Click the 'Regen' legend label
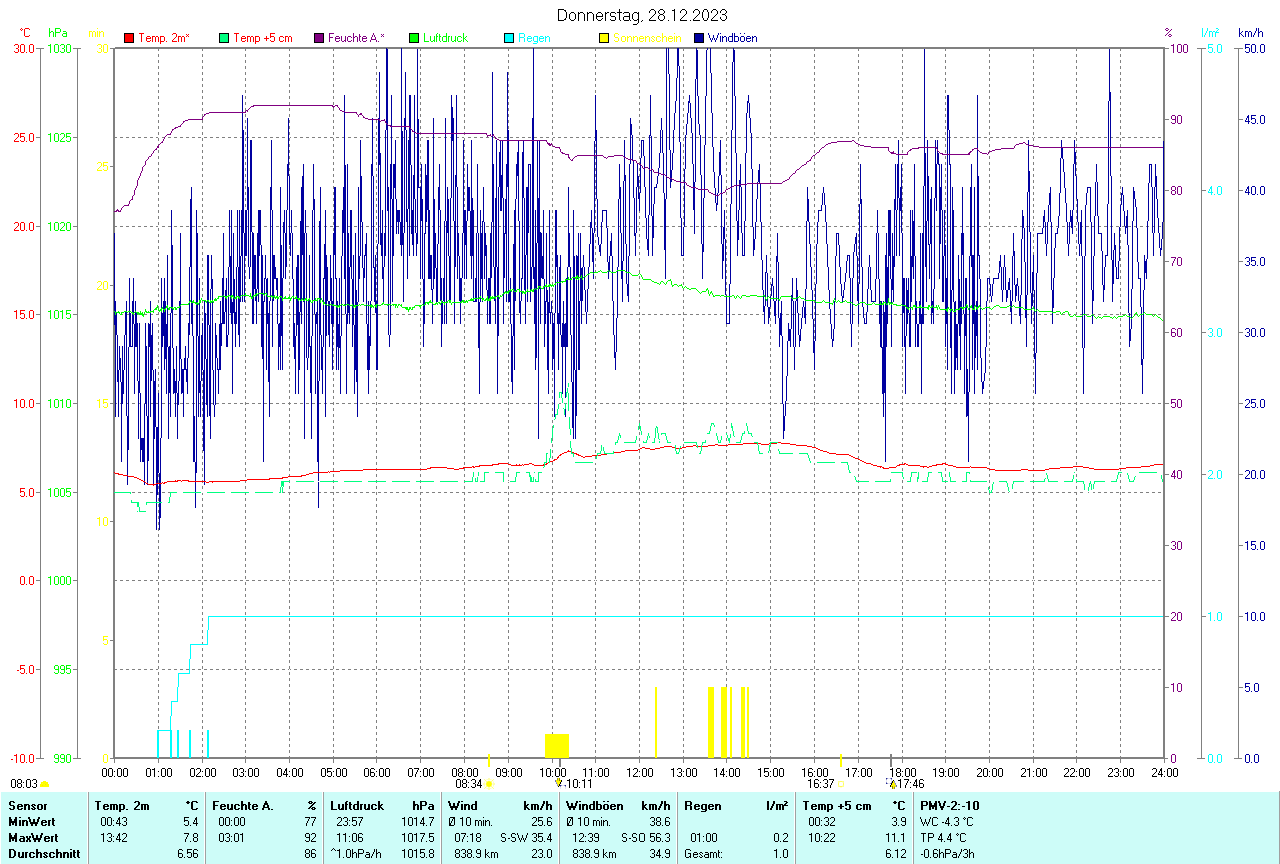 (534, 38)
